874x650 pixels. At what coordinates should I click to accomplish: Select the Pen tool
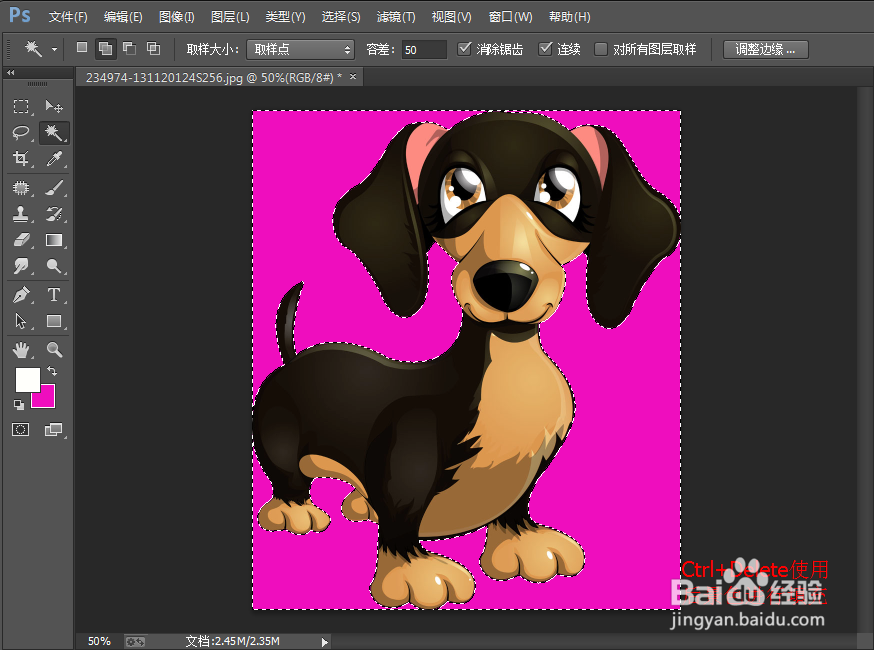point(21,294)
